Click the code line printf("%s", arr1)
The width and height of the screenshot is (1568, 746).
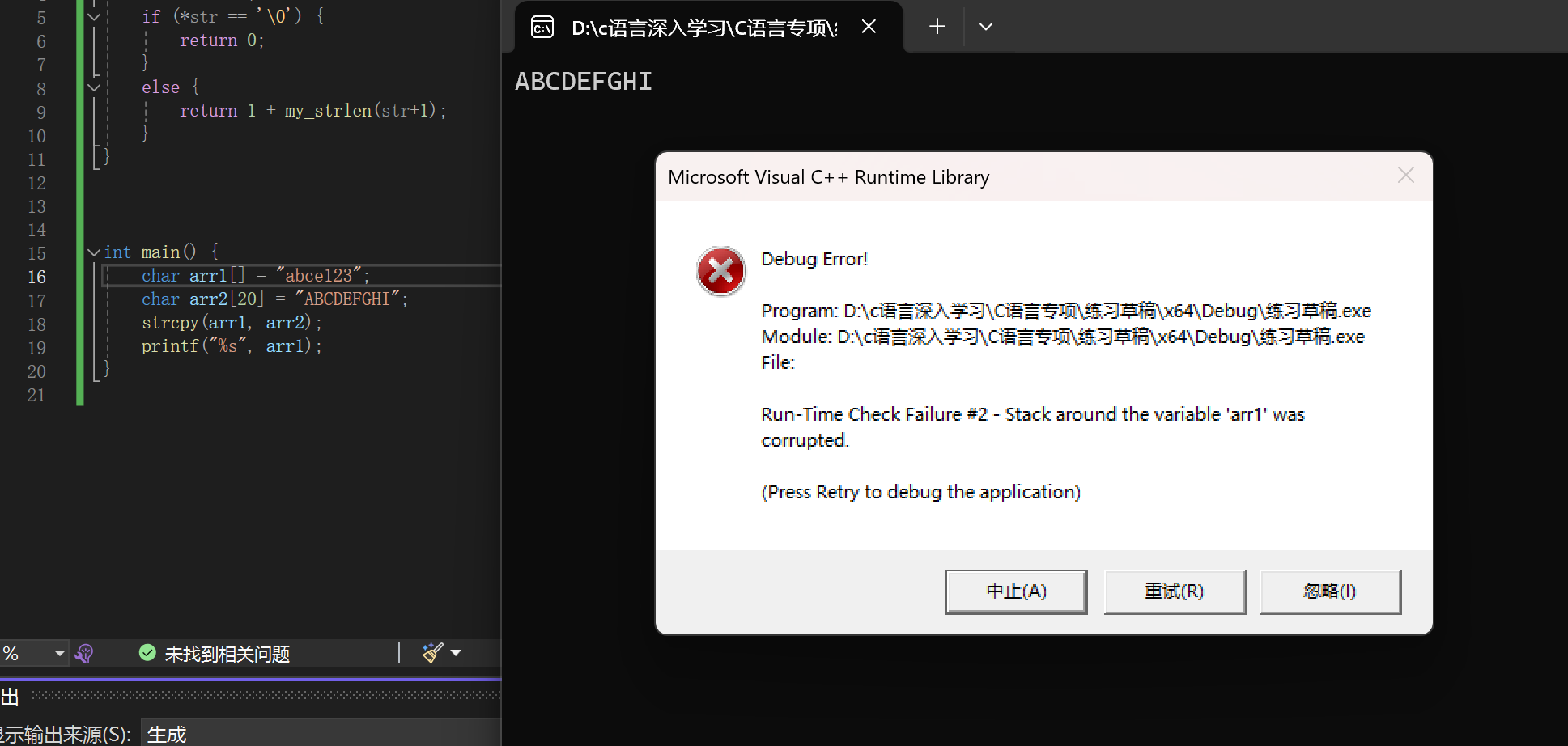pyautogui.click(x=232, y=346)
